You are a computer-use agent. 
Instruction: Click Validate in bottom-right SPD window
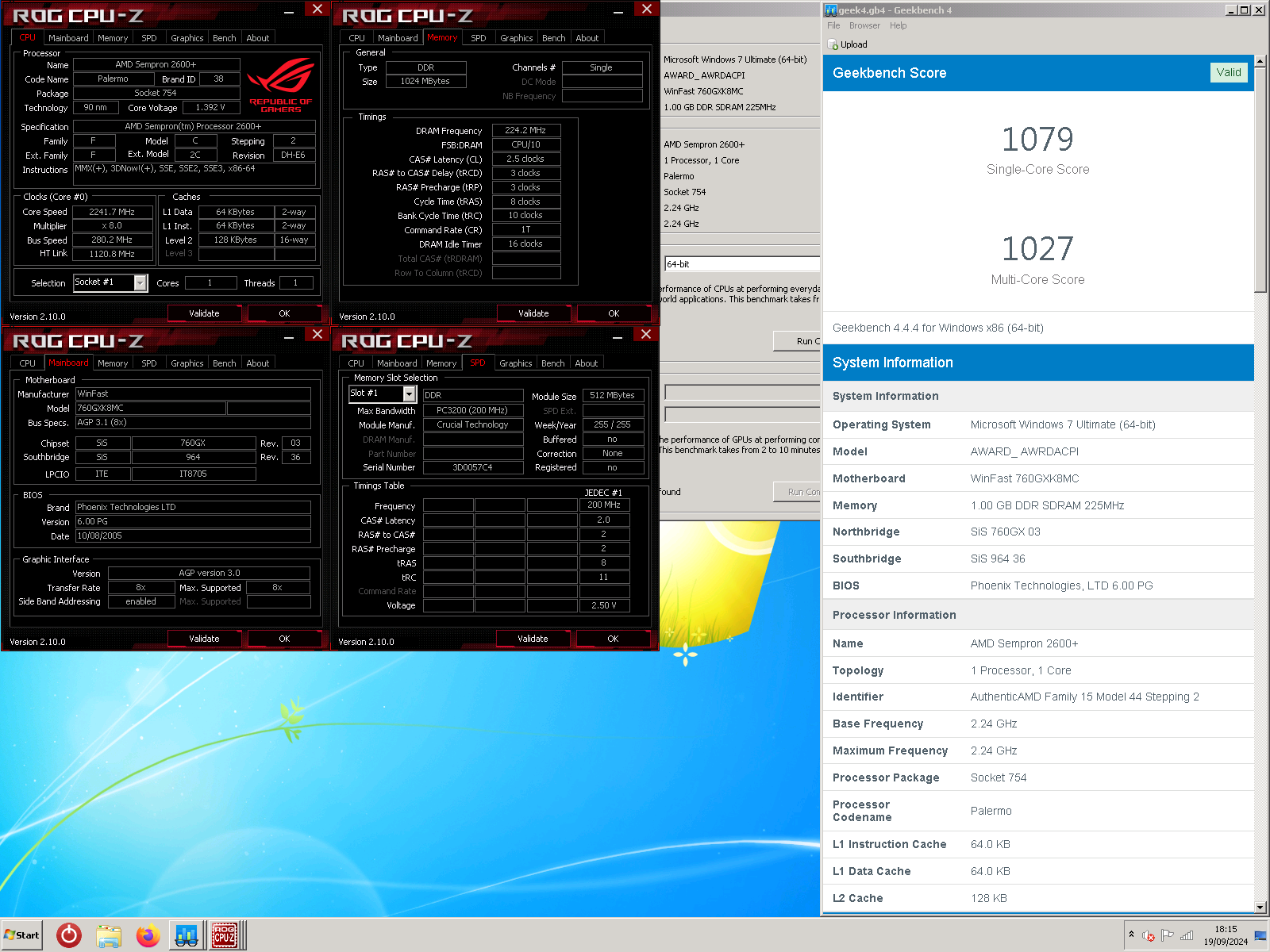coord(533,639)
